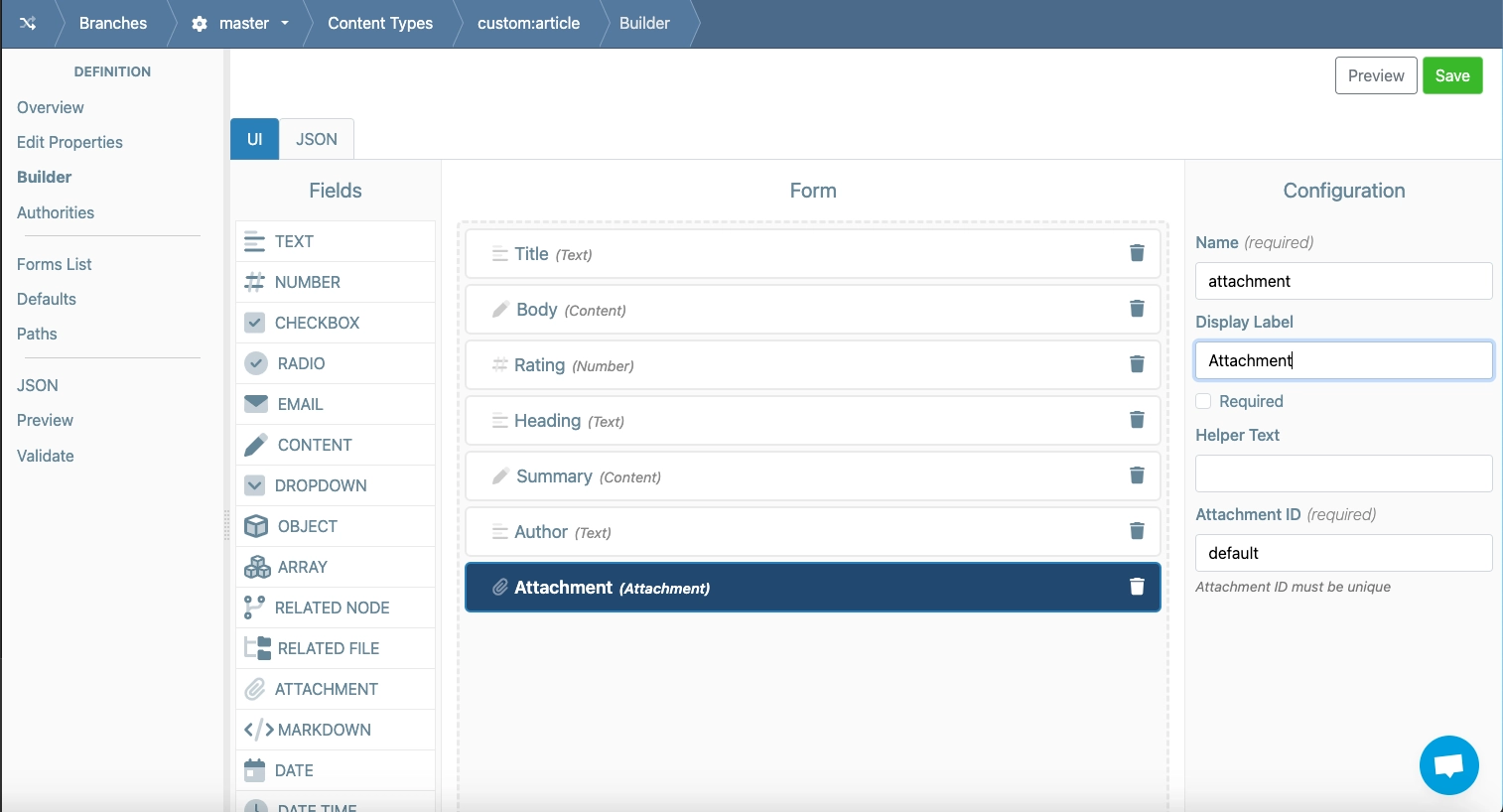This screenshot has width=1503, height=812.
Task: Click the Preview button at top right
Action: (x=1375, y=75)
